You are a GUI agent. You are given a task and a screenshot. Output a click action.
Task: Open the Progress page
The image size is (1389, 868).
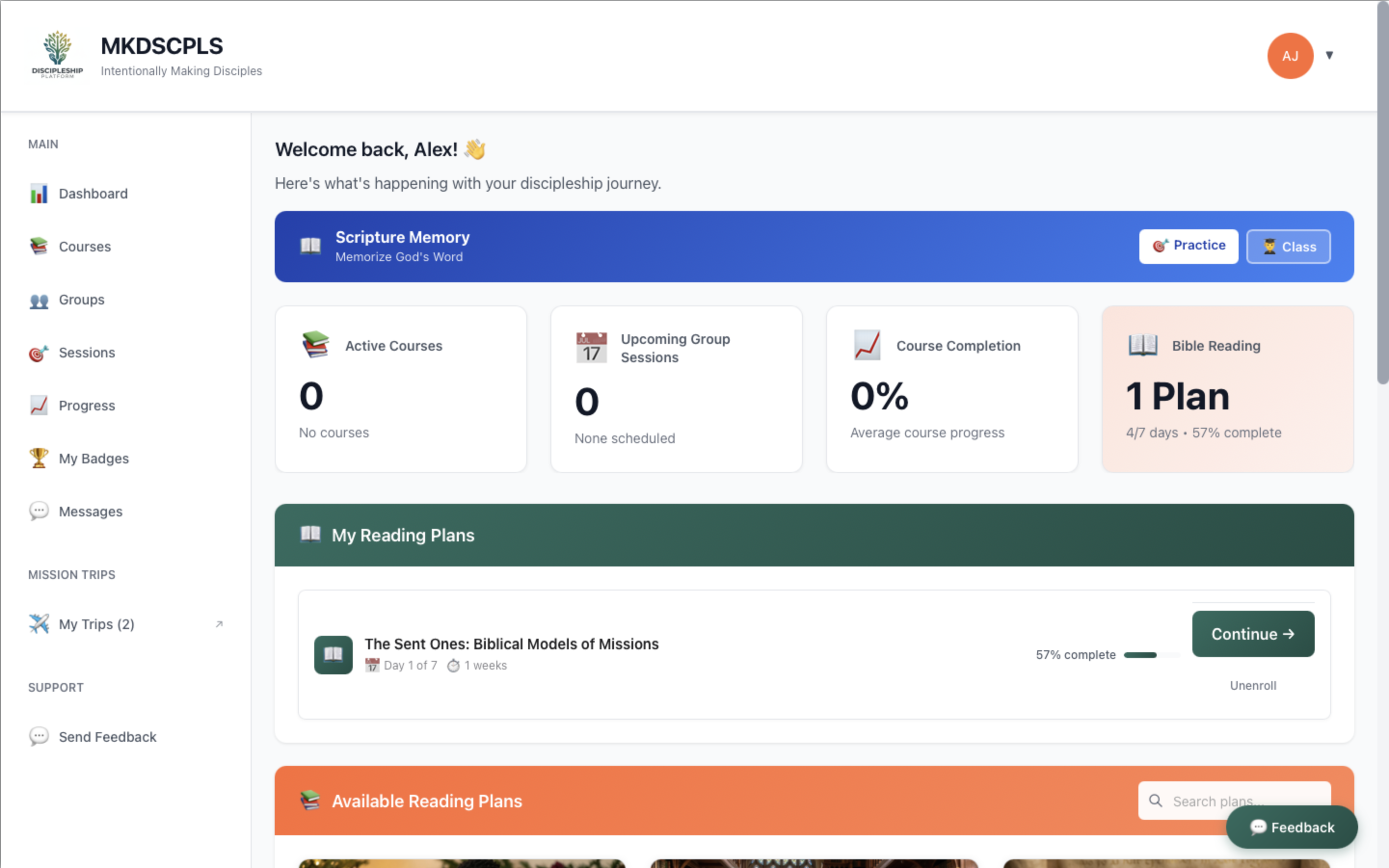coord(86,405)
